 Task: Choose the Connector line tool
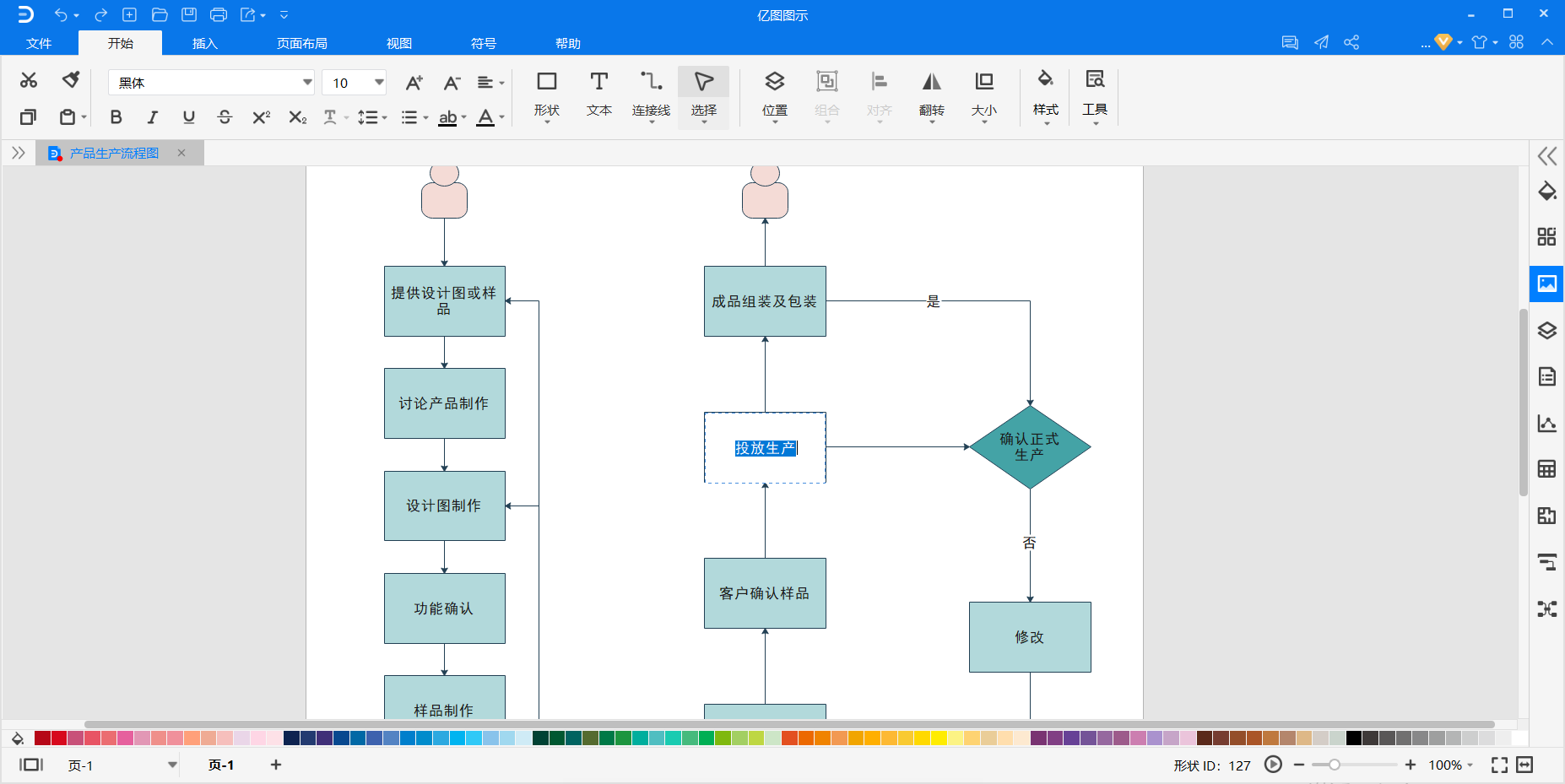(651, 93)
